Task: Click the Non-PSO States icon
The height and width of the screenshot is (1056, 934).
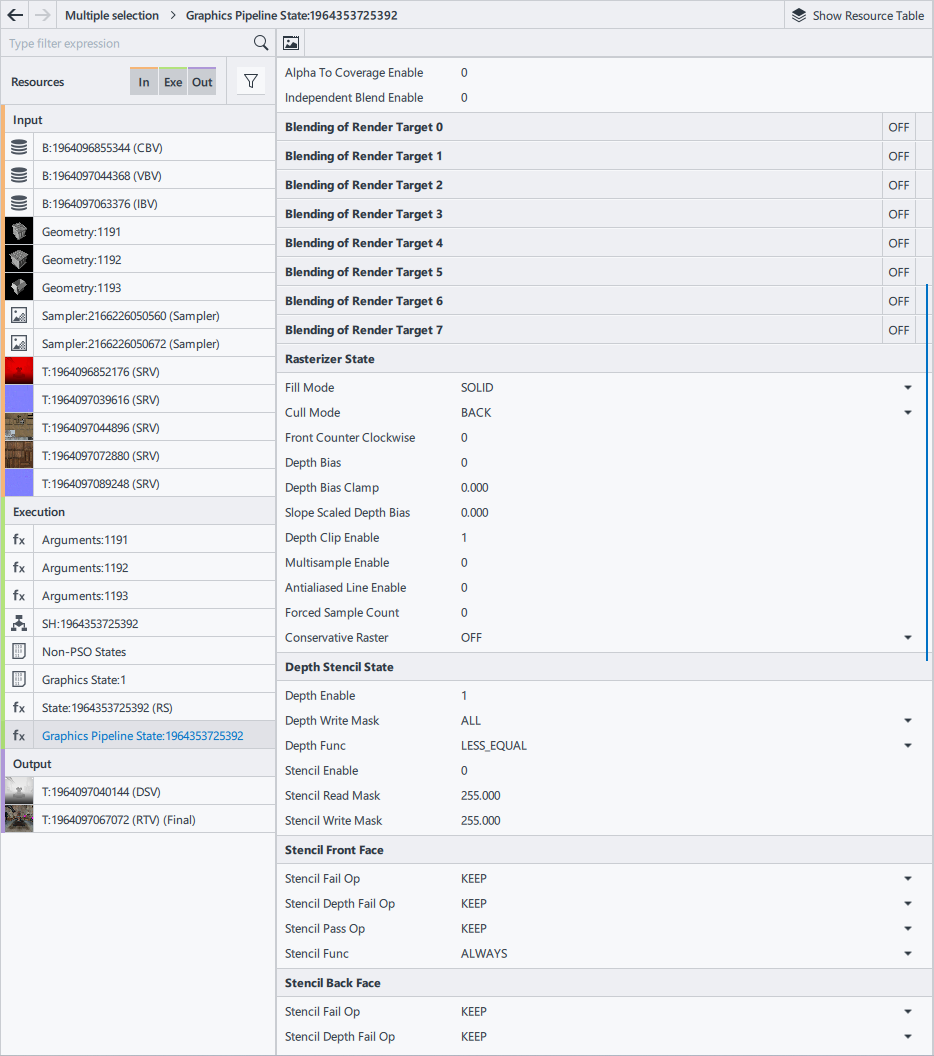Action: point(19,651)
